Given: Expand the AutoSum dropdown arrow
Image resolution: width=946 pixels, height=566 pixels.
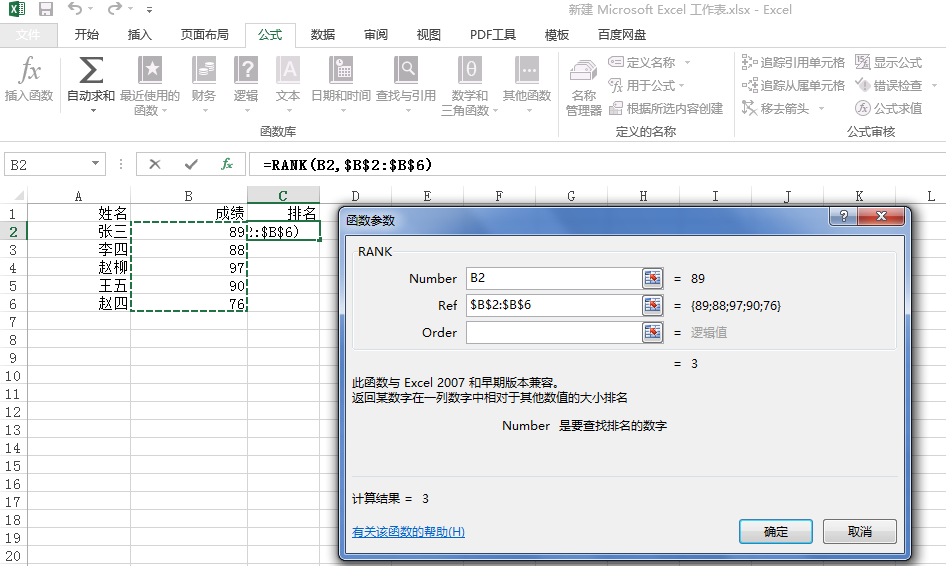Looking at the screenshot, I should click(x=94, y=110).
